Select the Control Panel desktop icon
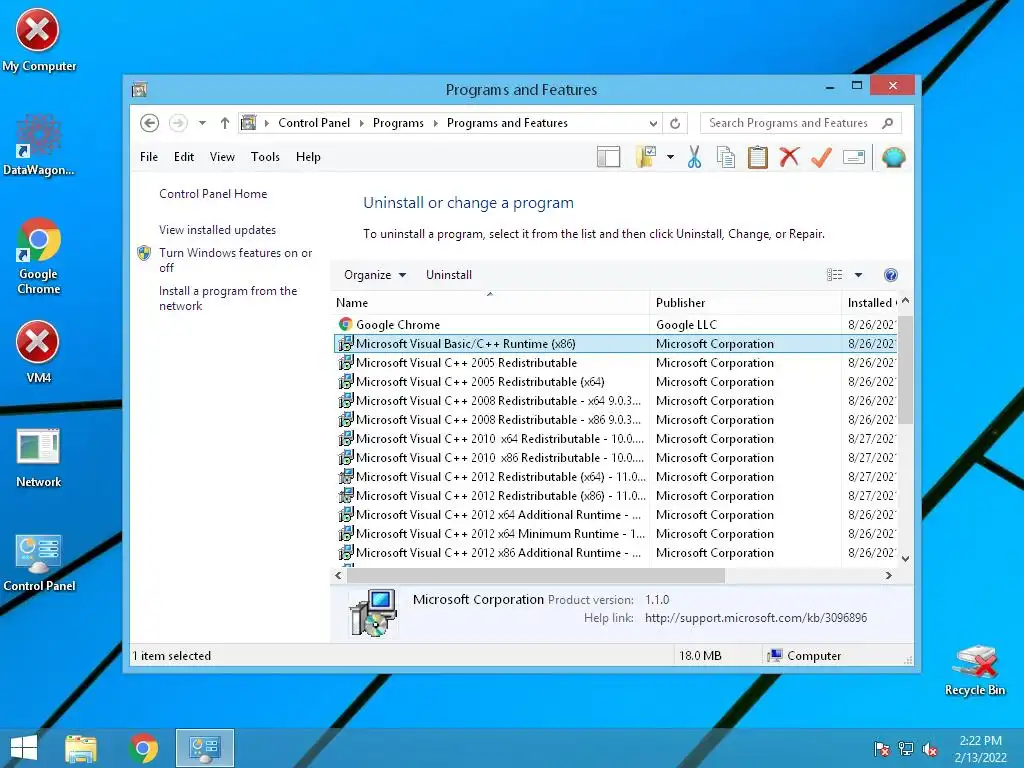Viewport: 1024px width, 768px height. coord(39,563)
